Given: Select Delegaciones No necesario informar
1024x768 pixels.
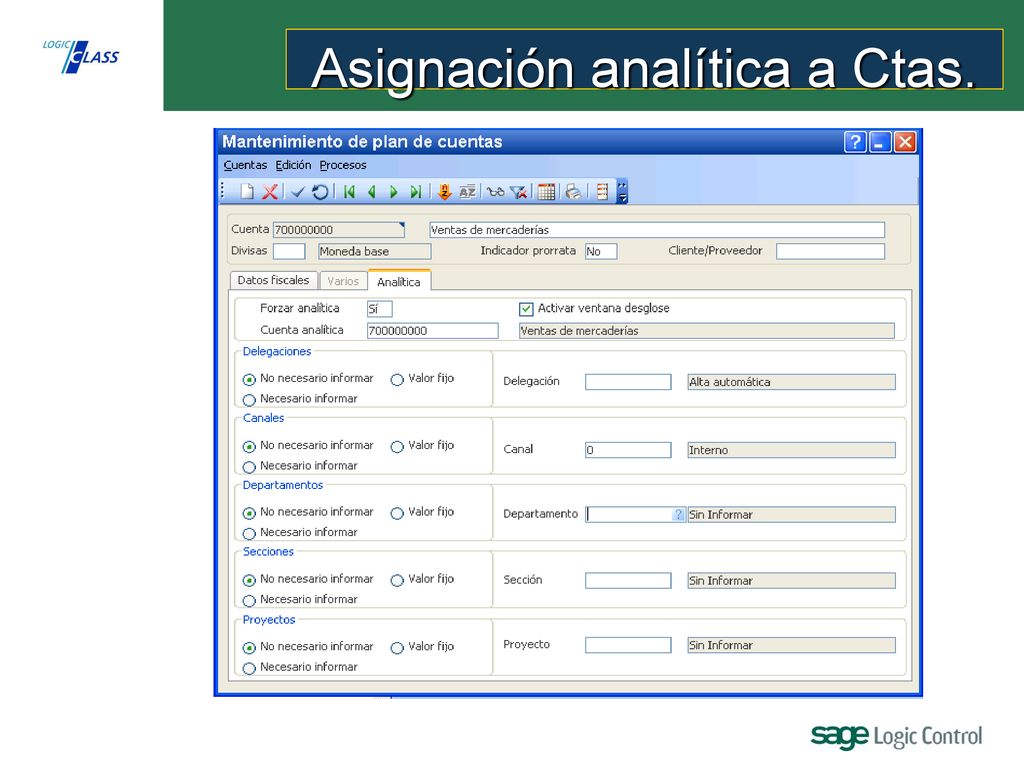Looking at the screenshot, I should coord(249,379).
